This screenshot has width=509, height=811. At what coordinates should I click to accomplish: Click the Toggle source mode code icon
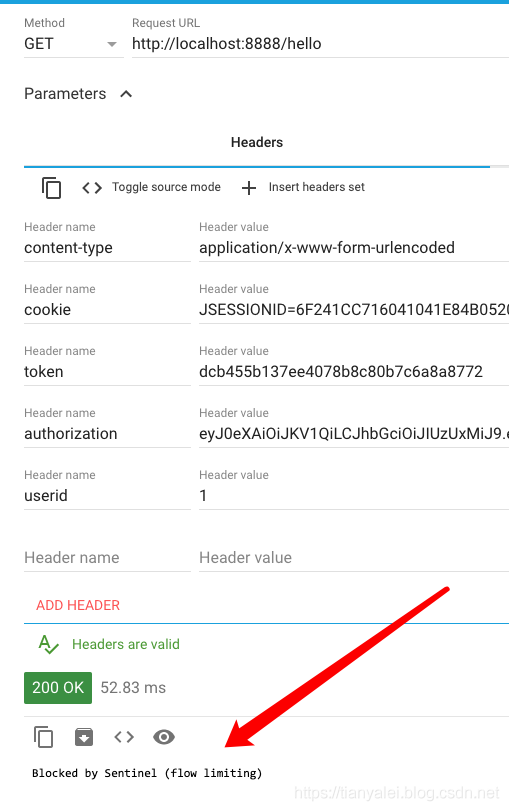pyautogui.click(x=92, y=188)
